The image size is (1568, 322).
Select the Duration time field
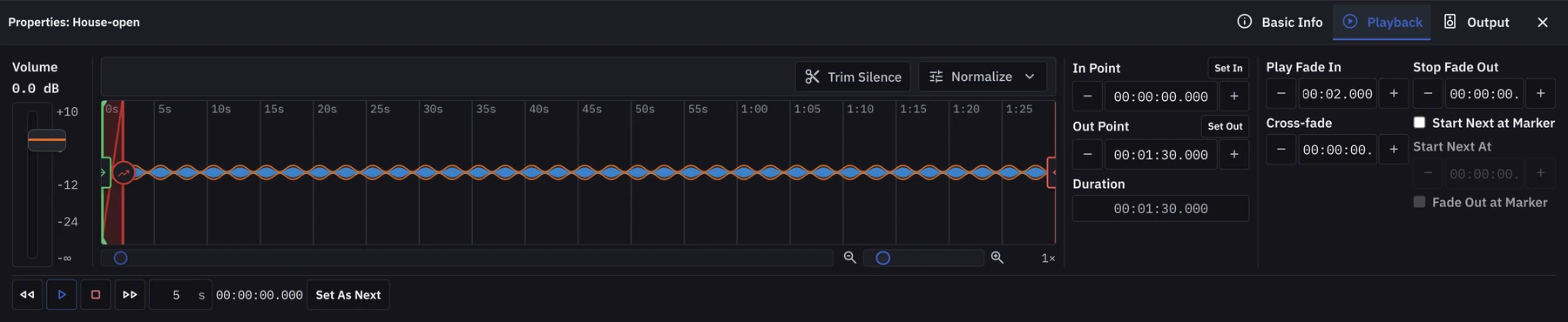[1160, 209]
